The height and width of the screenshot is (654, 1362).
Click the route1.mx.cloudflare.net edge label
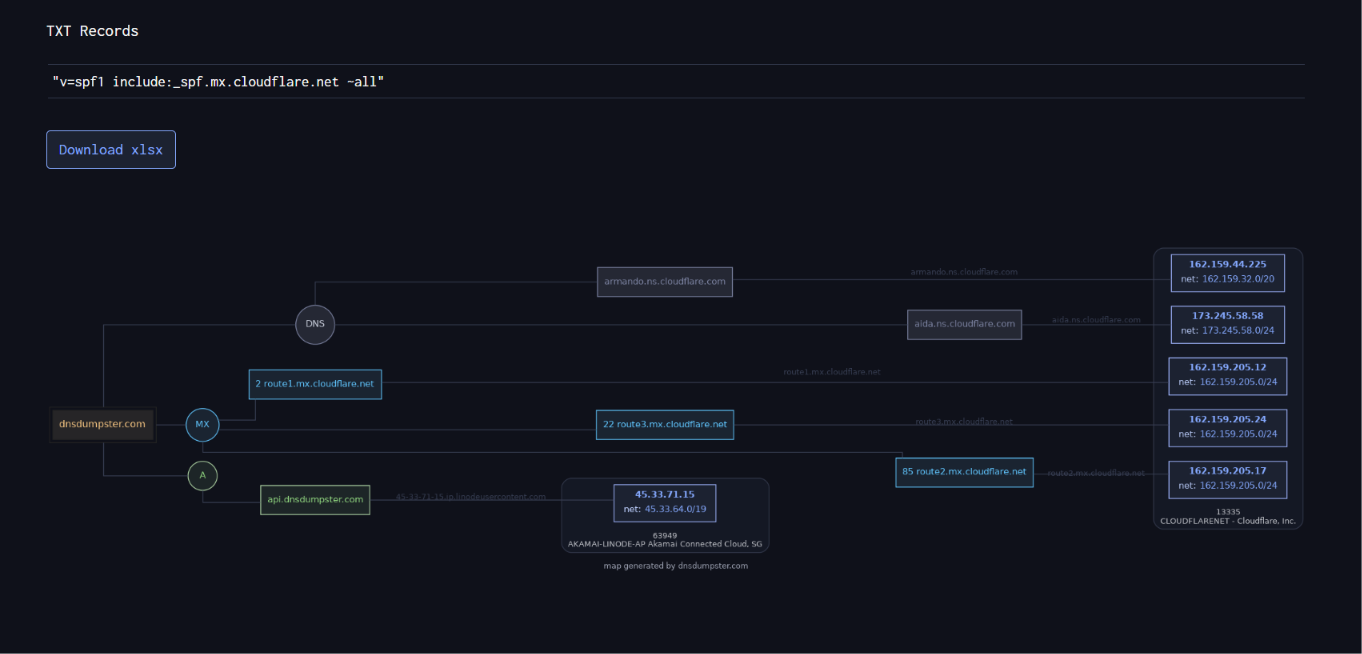pyautogui.click(x=832, y=372)
